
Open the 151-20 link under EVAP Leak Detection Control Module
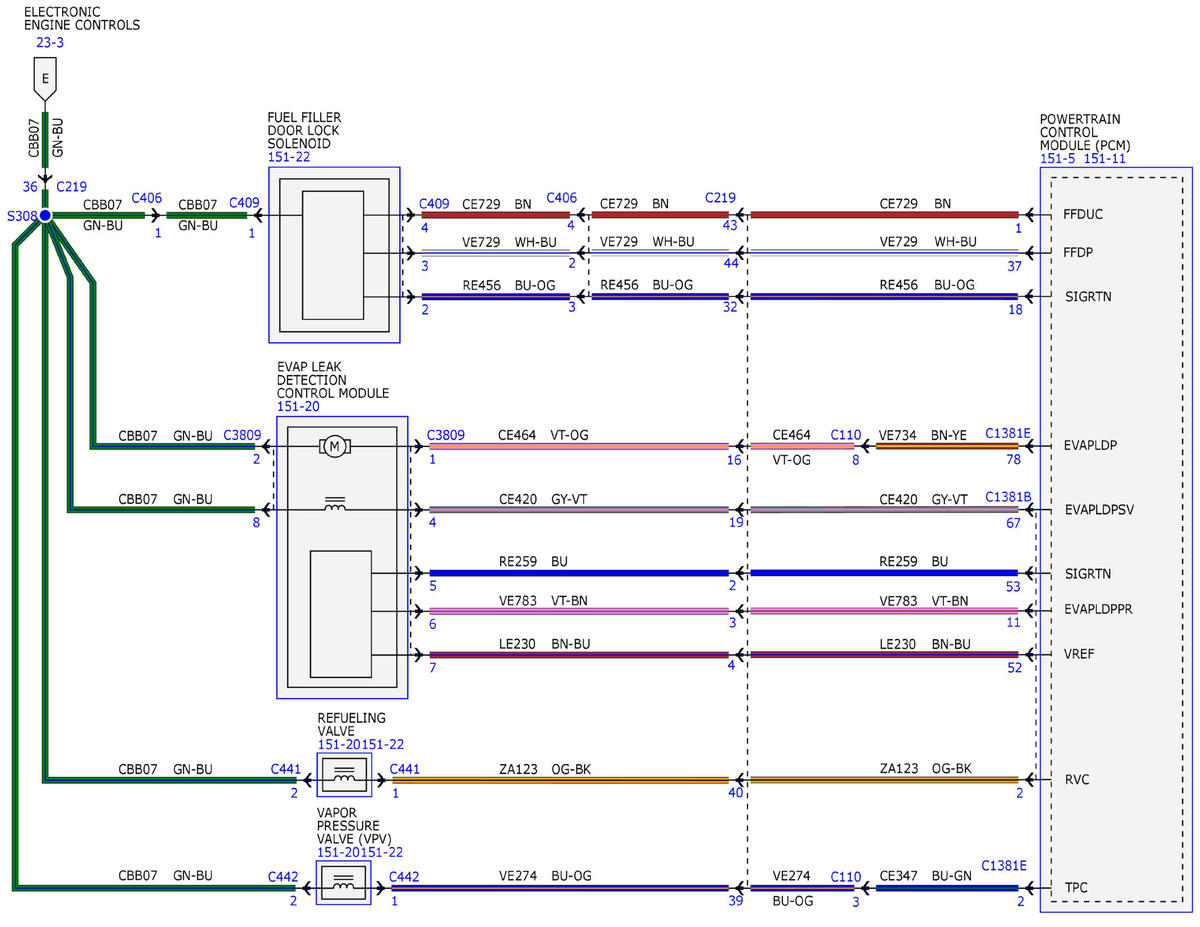298,407
